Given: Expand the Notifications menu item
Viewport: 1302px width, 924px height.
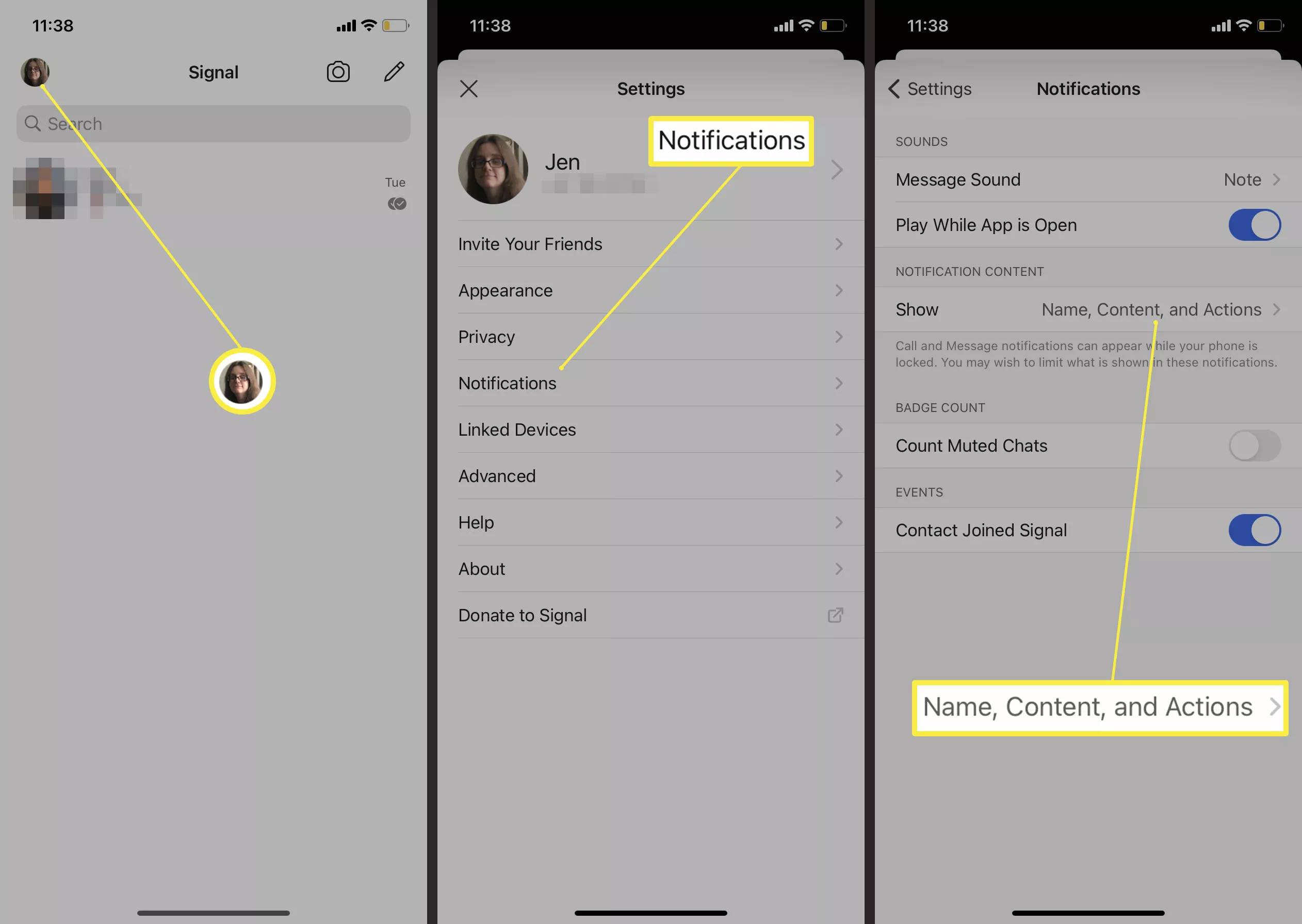Looking at the screenshot, I should coord(651,383).
